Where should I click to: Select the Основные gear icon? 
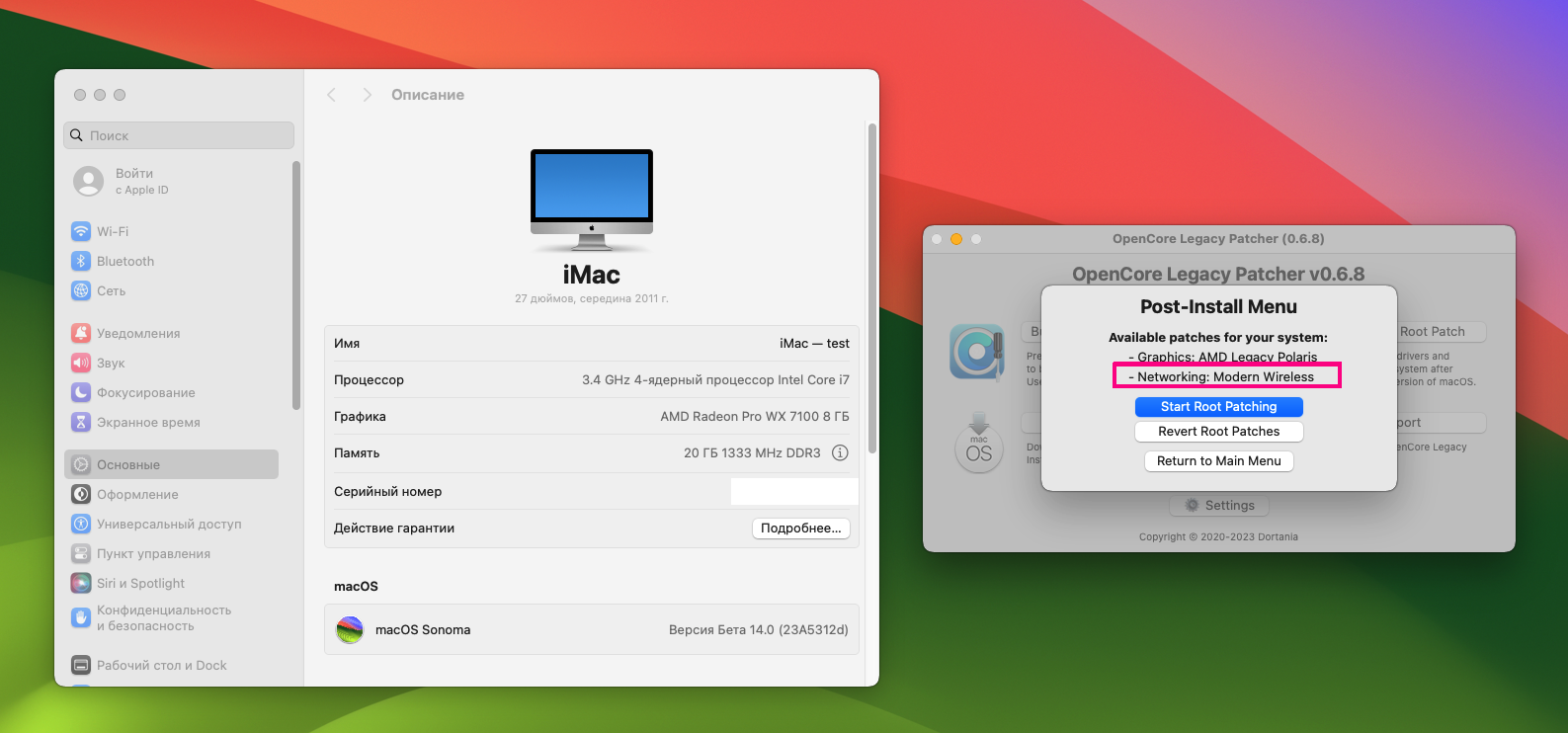coord(81,464)
